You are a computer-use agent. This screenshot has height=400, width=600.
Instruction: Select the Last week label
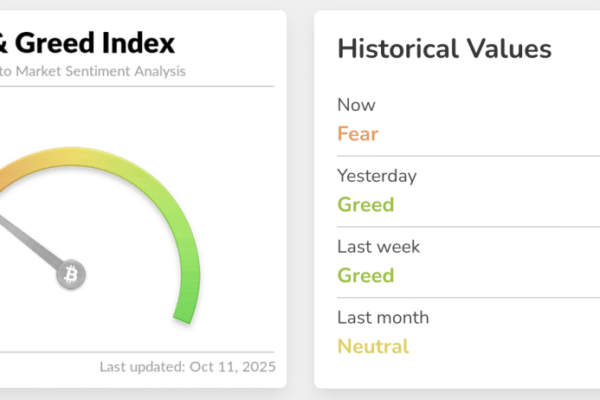click(x=379, y=246)
